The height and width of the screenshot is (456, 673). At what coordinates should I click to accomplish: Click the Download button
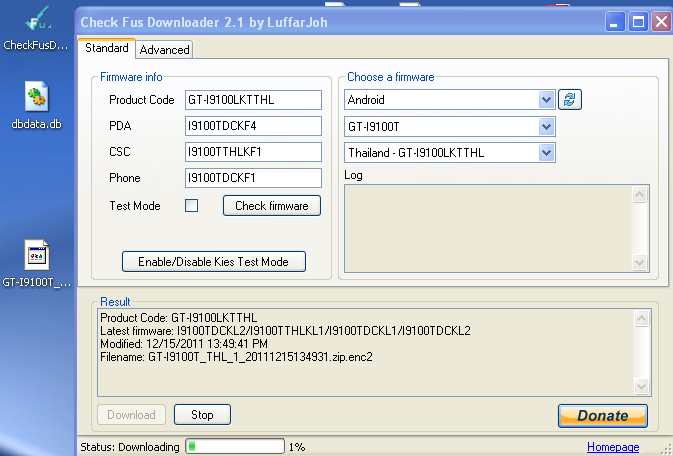(x=131, y=415)
